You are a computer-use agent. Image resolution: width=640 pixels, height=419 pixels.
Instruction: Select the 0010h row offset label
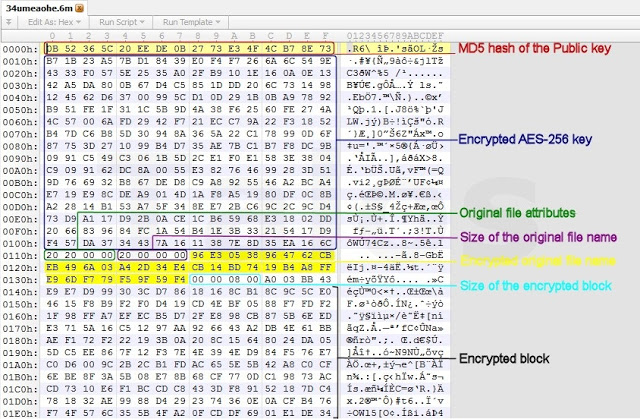[x=19, y=60]
